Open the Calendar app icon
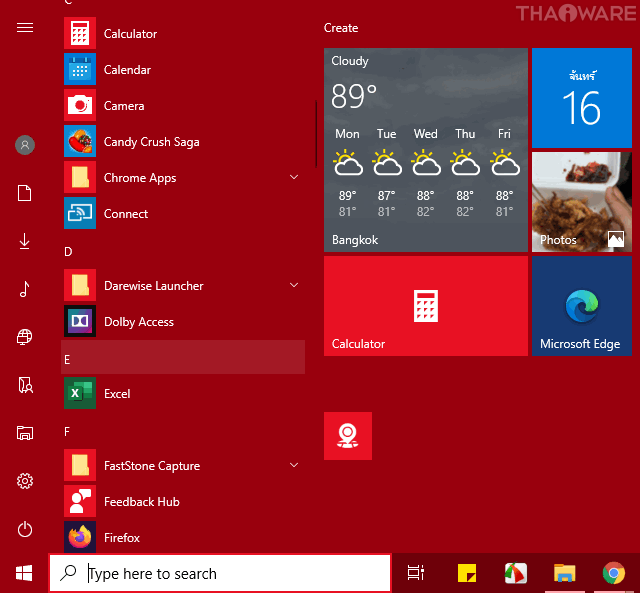The width and height of the screenshot is (640, 593). (x=80, y=69)
